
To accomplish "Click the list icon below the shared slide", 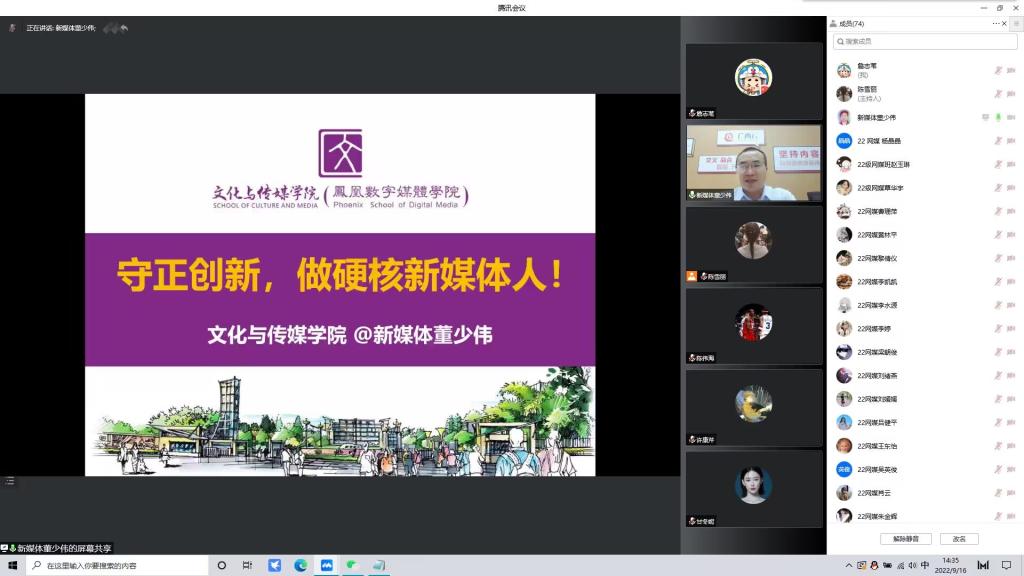I will pos(9,481).
